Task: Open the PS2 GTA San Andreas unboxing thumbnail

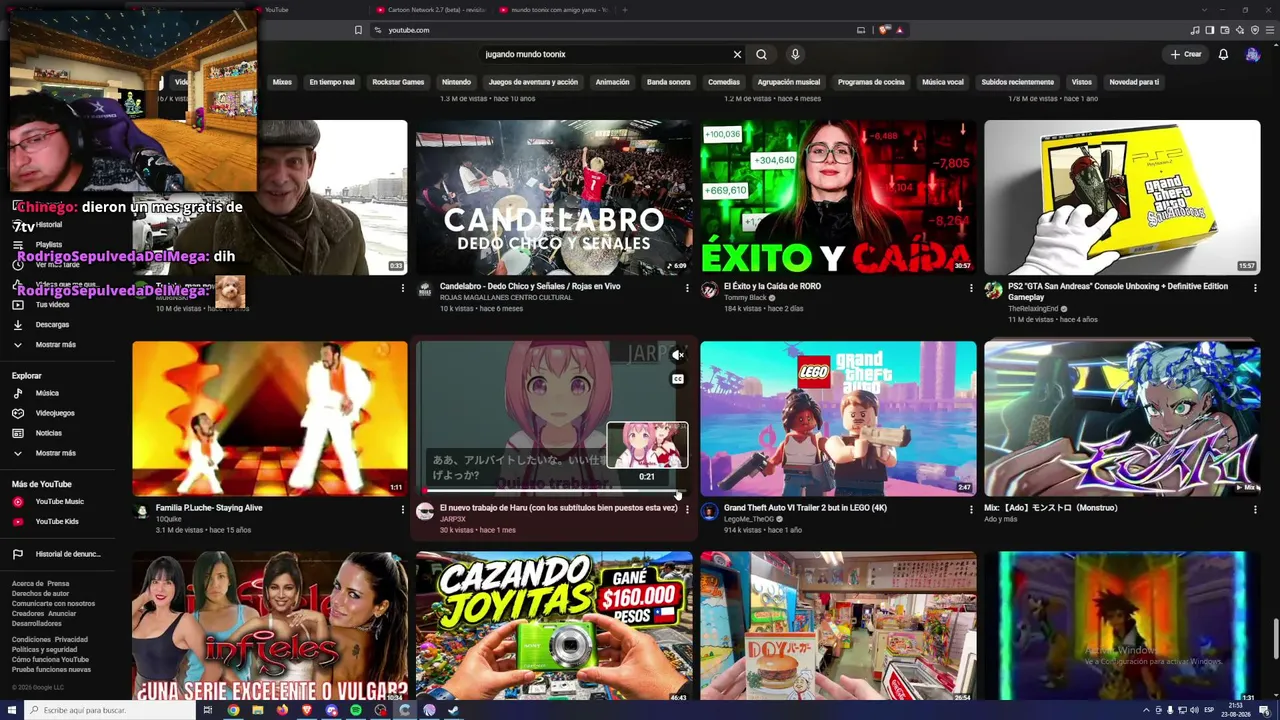Action: point(1122,197)
